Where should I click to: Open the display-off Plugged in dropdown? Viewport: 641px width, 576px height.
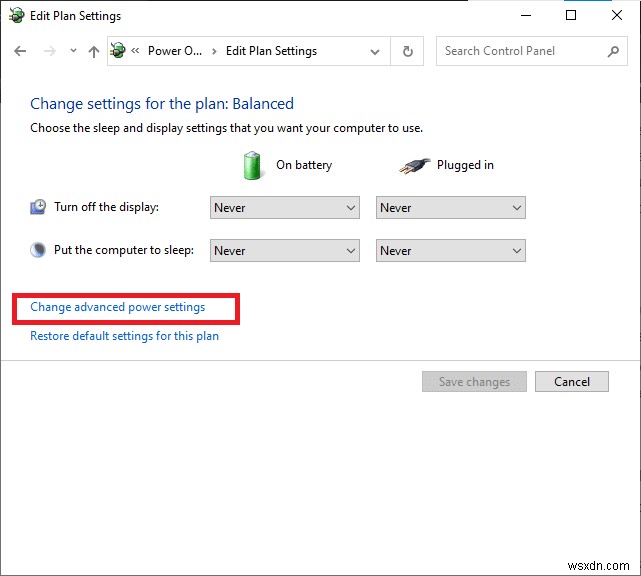(x=451, y=208)
